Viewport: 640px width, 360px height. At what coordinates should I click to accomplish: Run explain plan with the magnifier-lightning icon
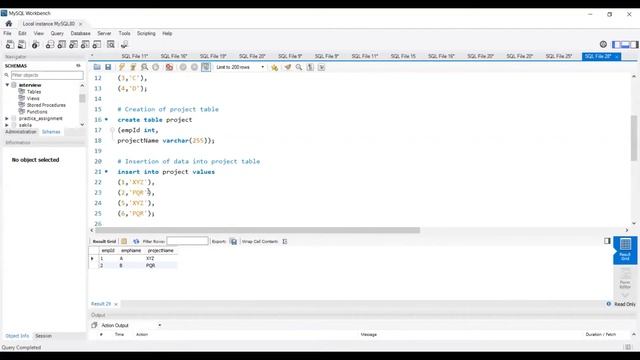(144, 67)
